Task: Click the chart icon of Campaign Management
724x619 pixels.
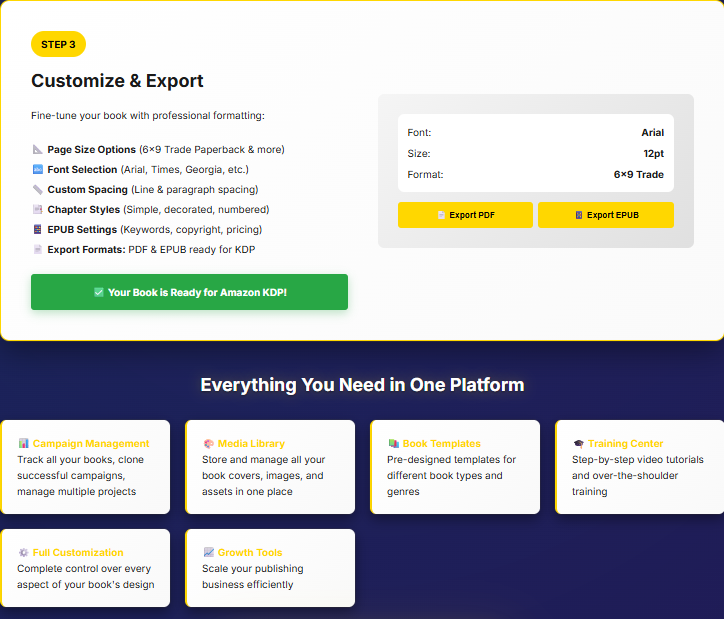Action: click(23, 444)
